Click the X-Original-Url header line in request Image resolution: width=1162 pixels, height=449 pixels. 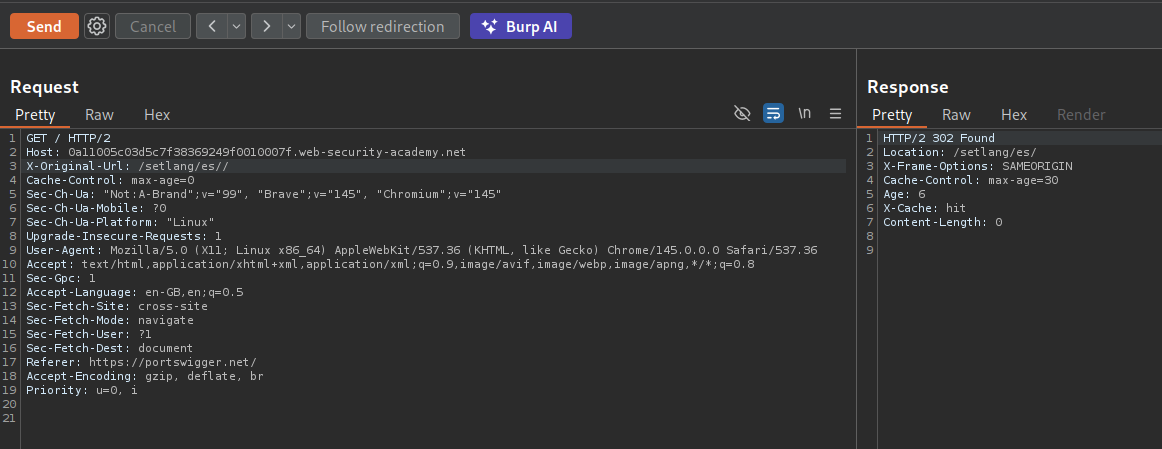point(128,166)
